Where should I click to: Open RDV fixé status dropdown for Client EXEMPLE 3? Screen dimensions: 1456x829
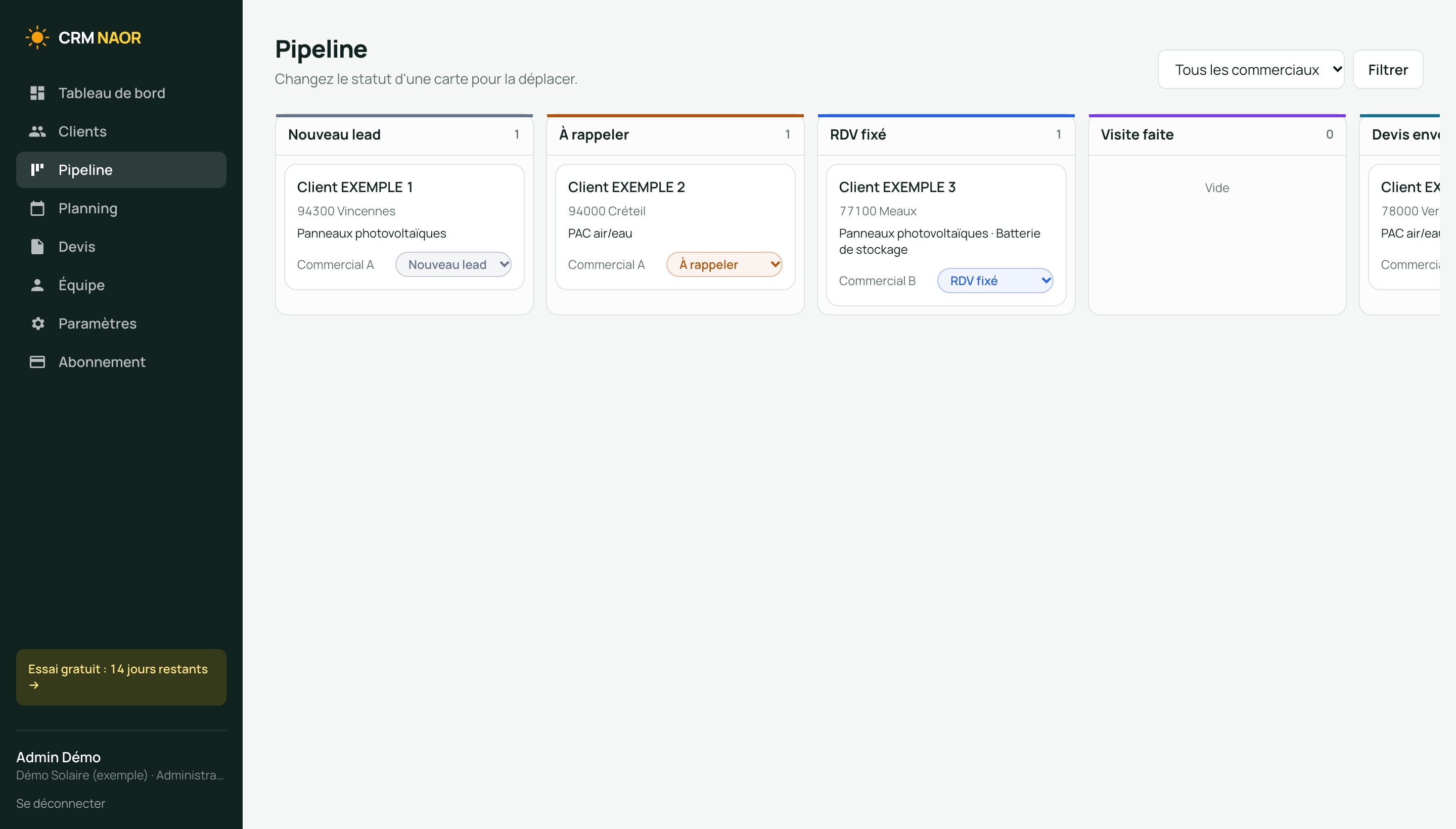(x=995, y=281)
